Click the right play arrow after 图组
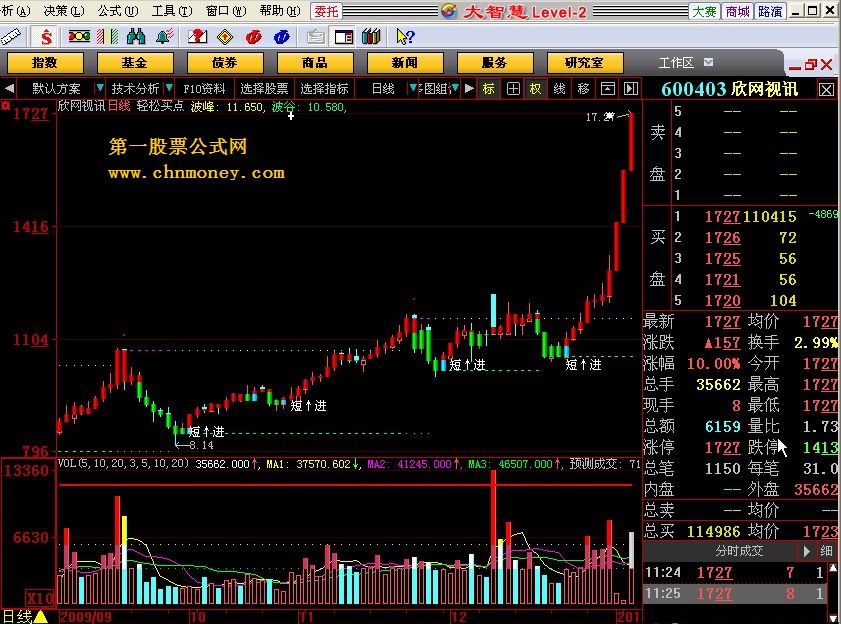 tap(469, 89)
